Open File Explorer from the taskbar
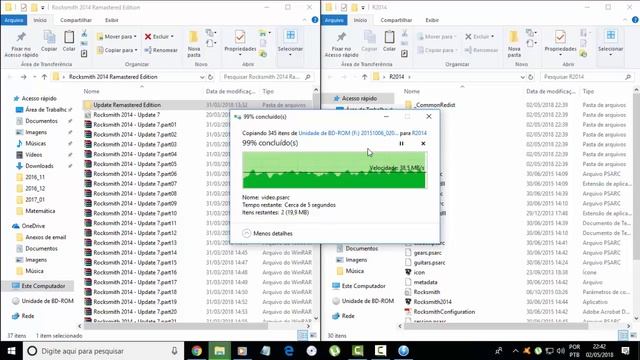The height and width of the screenshot is (360, 640). tap(220, 351)
